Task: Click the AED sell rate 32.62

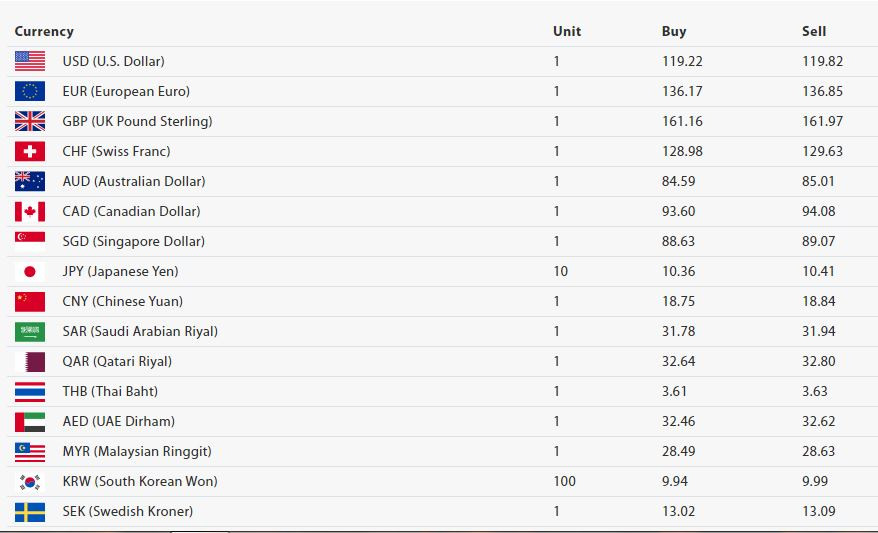Action: tap(818, 421)
